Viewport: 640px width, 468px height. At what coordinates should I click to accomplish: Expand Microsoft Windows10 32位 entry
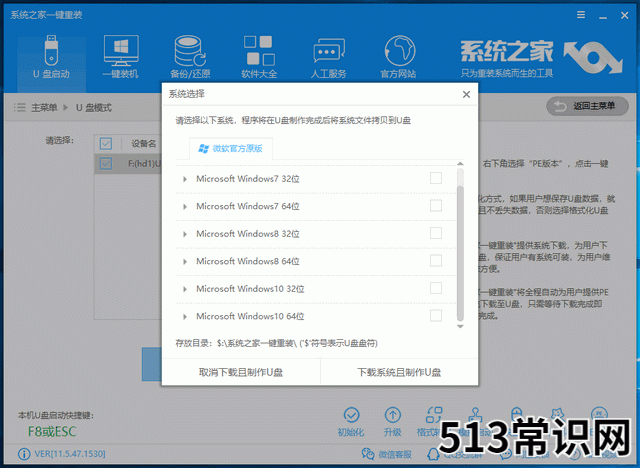(185, 289)
